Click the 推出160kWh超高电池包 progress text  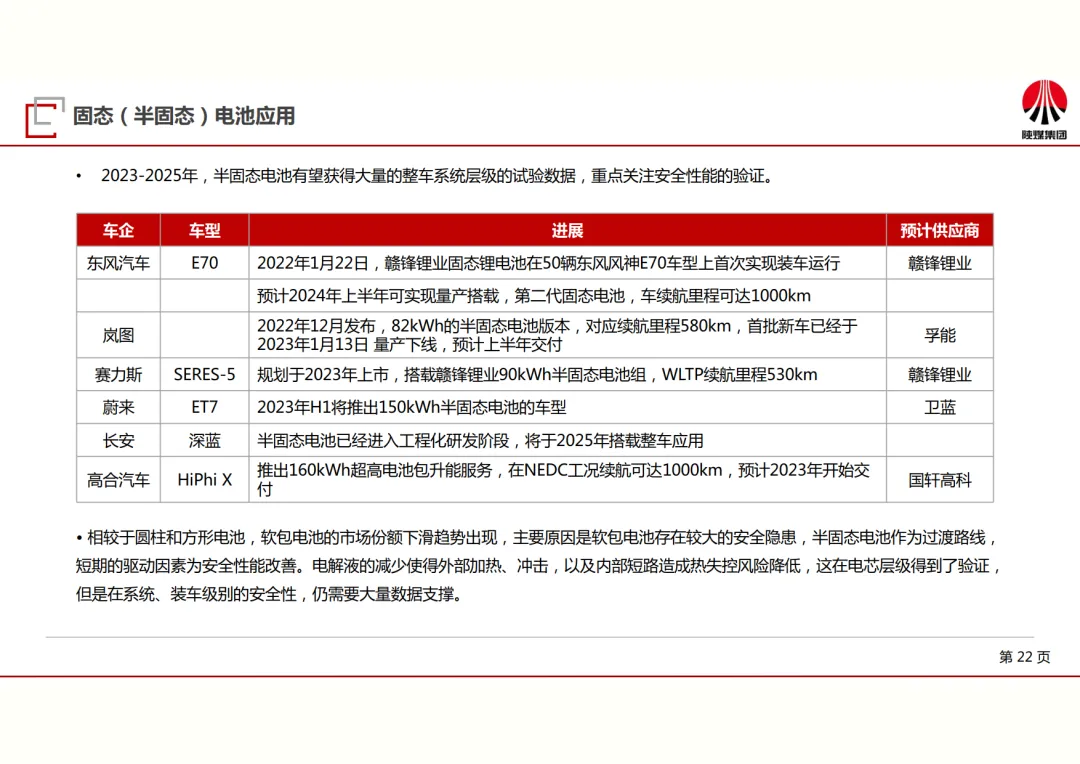point(563,480)
